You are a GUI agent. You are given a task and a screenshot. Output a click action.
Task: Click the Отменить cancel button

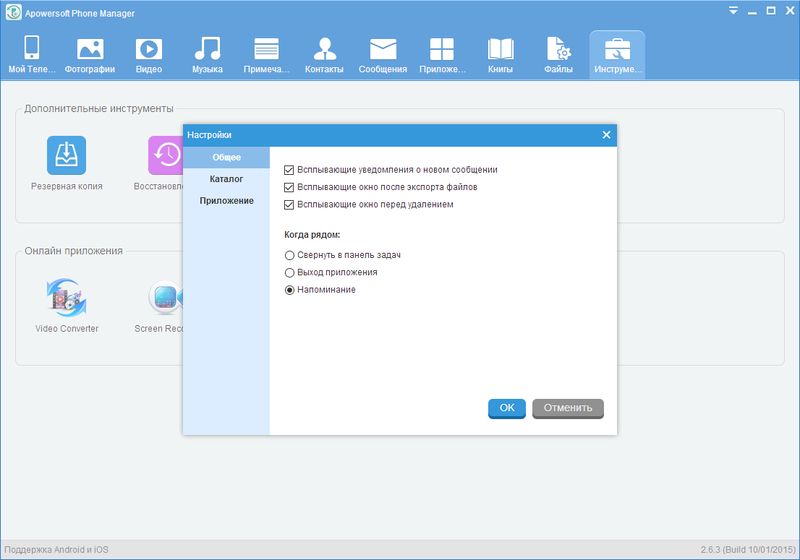coord(568,409)
